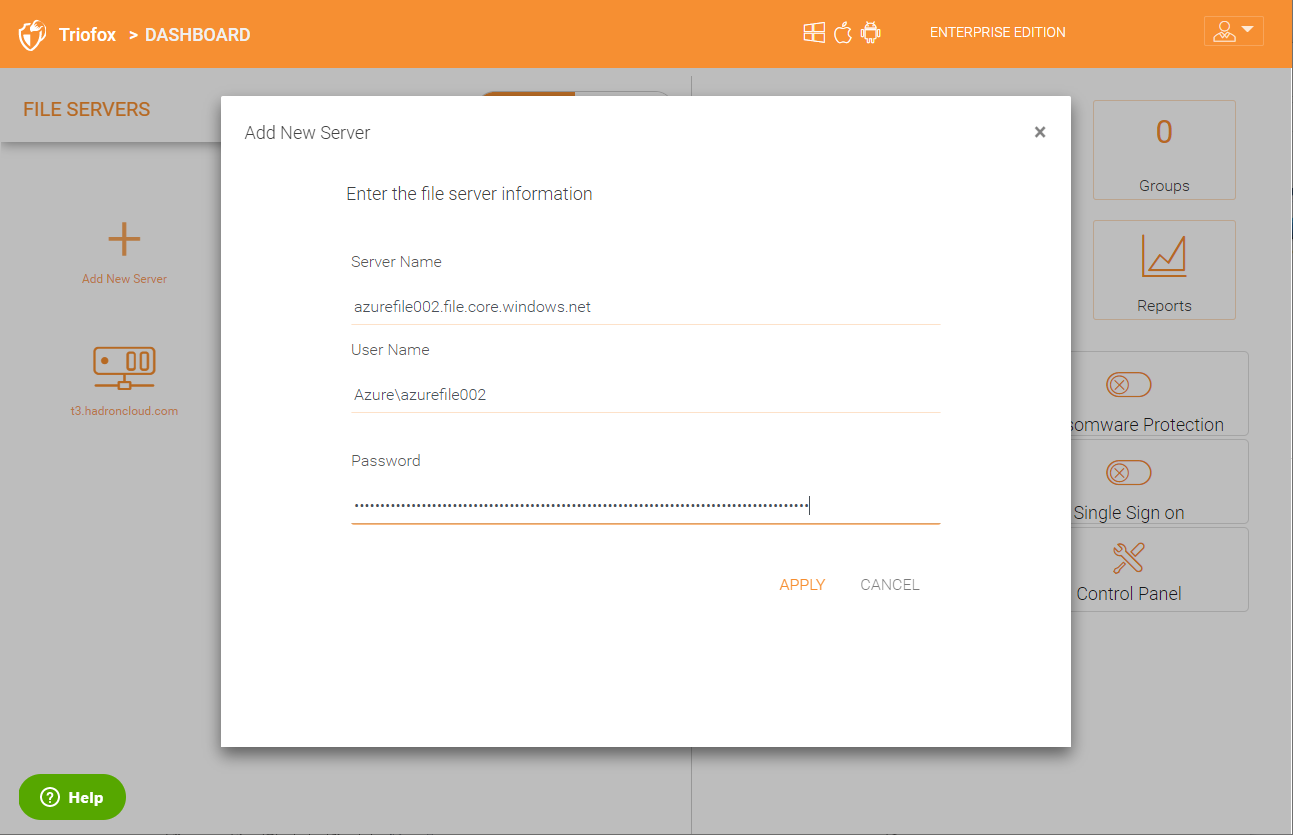This screenshot has height=835, width=1293.
Task: Open the Reports chart icon
Action: 1164,257
